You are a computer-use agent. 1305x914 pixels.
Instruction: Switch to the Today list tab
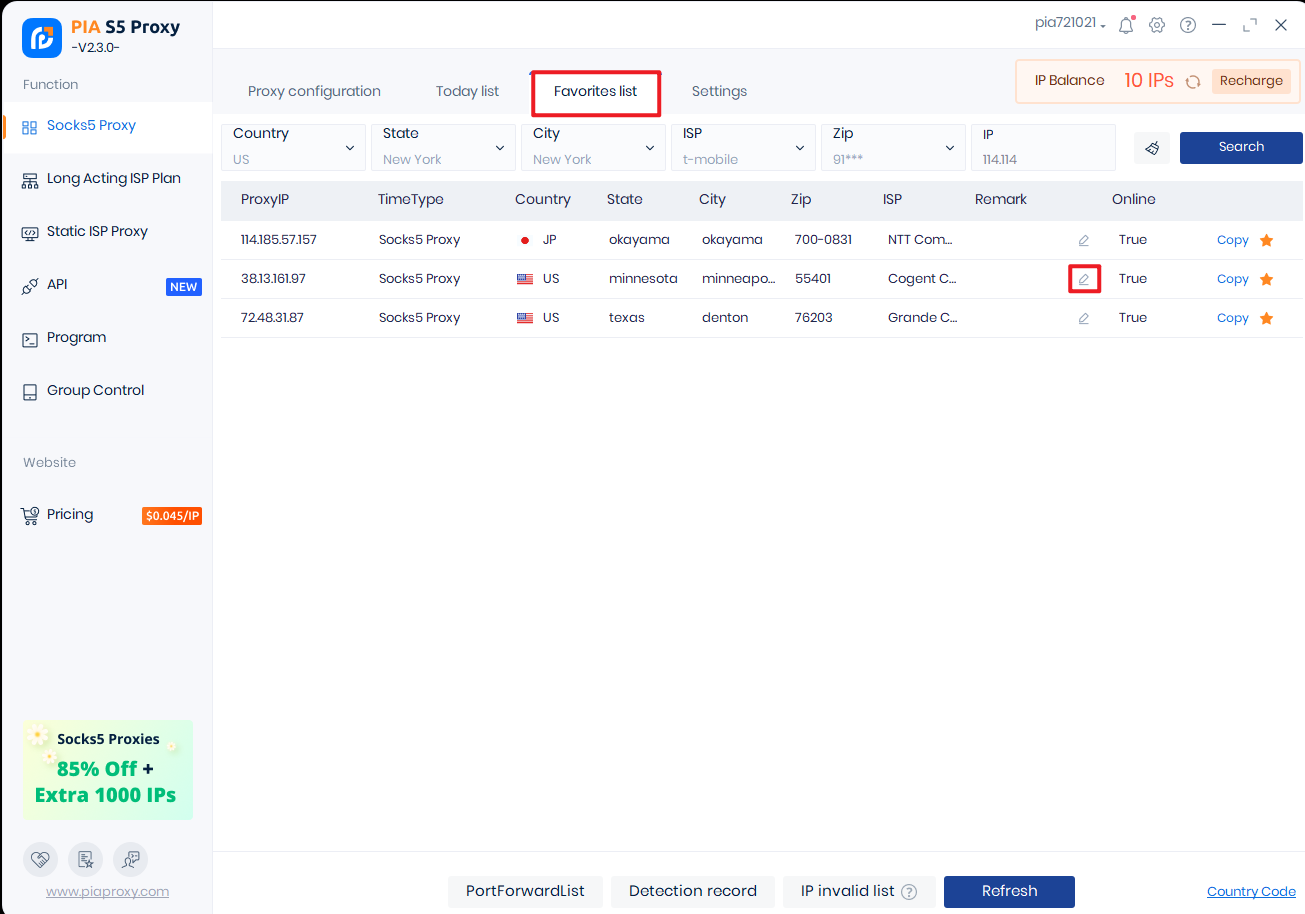coord(467,91)
